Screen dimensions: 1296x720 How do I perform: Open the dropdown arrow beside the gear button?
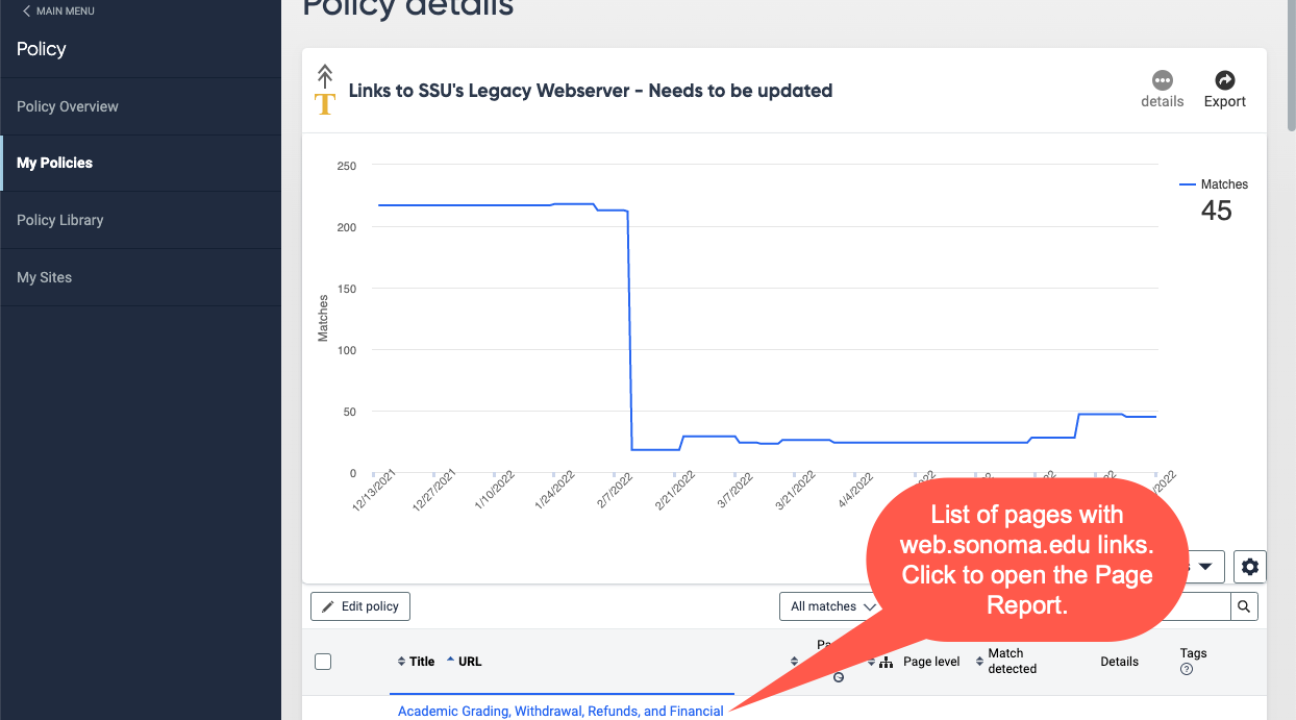click(x=1205, y=567)
